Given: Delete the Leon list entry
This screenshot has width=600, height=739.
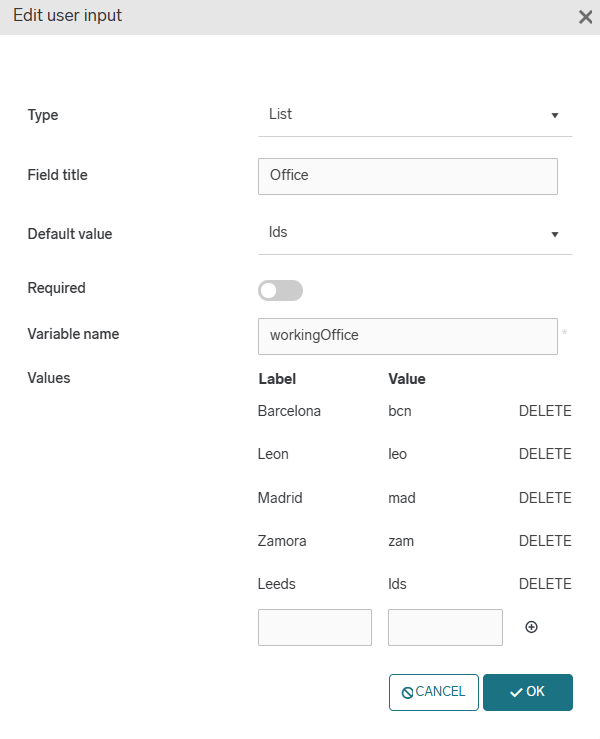Looking at the screenshot, I should click(544, 454).
